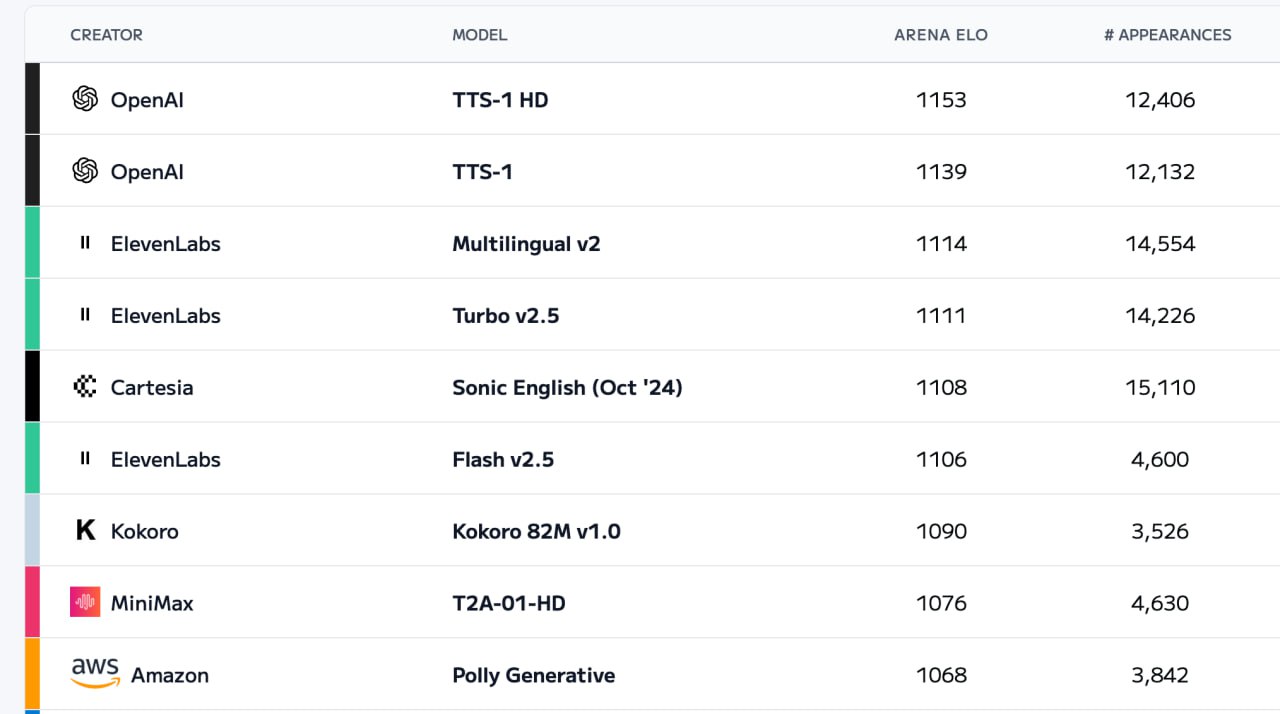Sort by the # Appearances column header
The width and height of the screenshot is (1280, 714).
tap(1168, 35)
